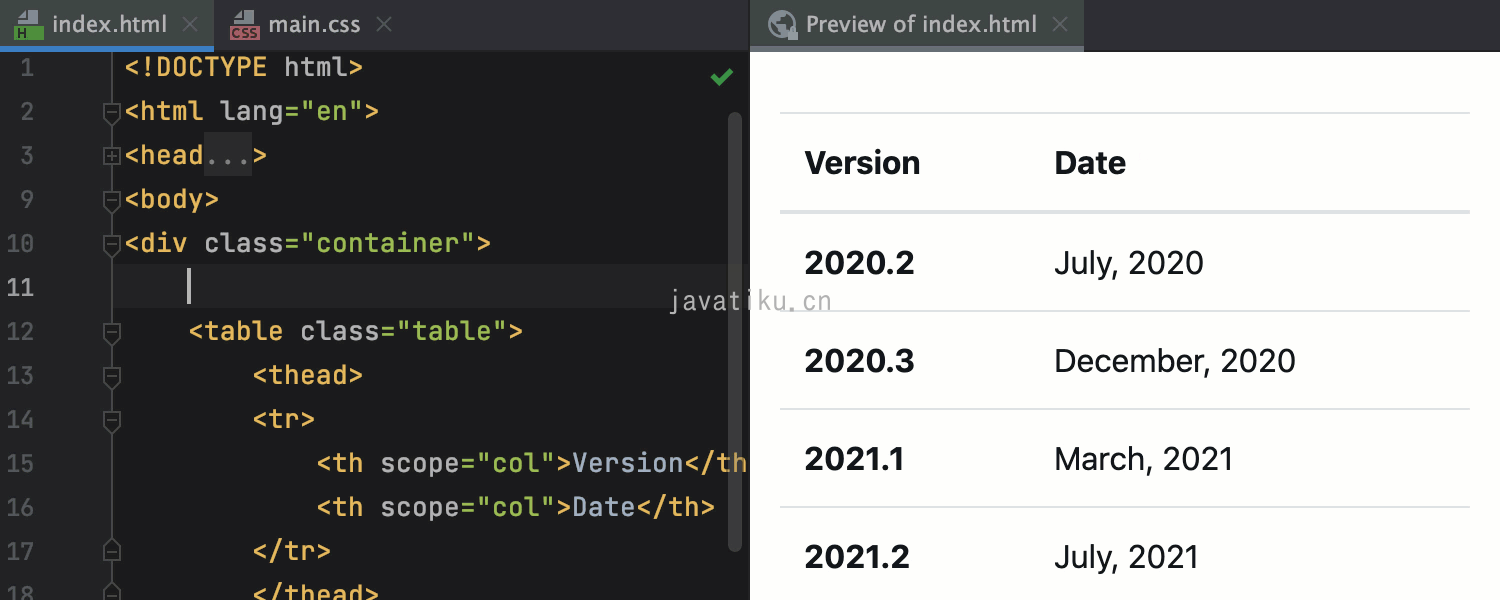The image size is (1500, 600).
Task: Click the Date th code on line 16
Action: pos(516,507)
